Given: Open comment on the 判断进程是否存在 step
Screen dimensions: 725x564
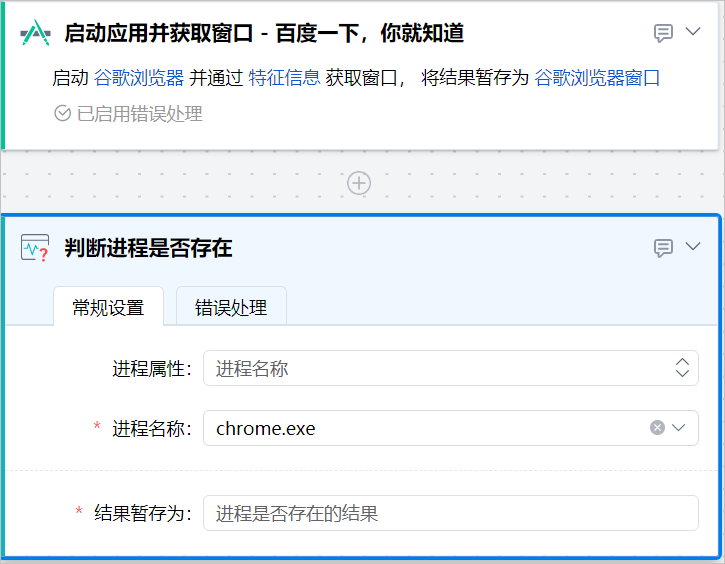Looking at the screenshot, I should 663,248.
